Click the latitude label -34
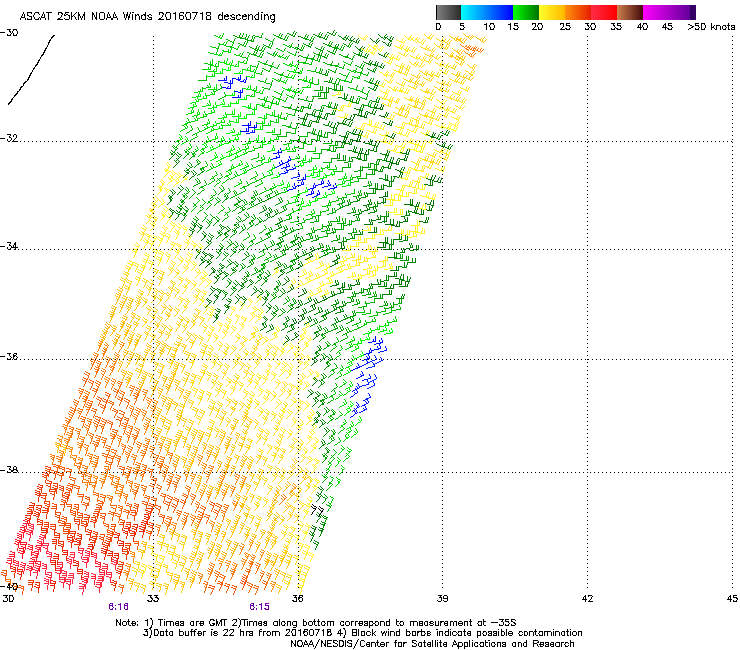740x650 pixels. click(x=10, y=246)
